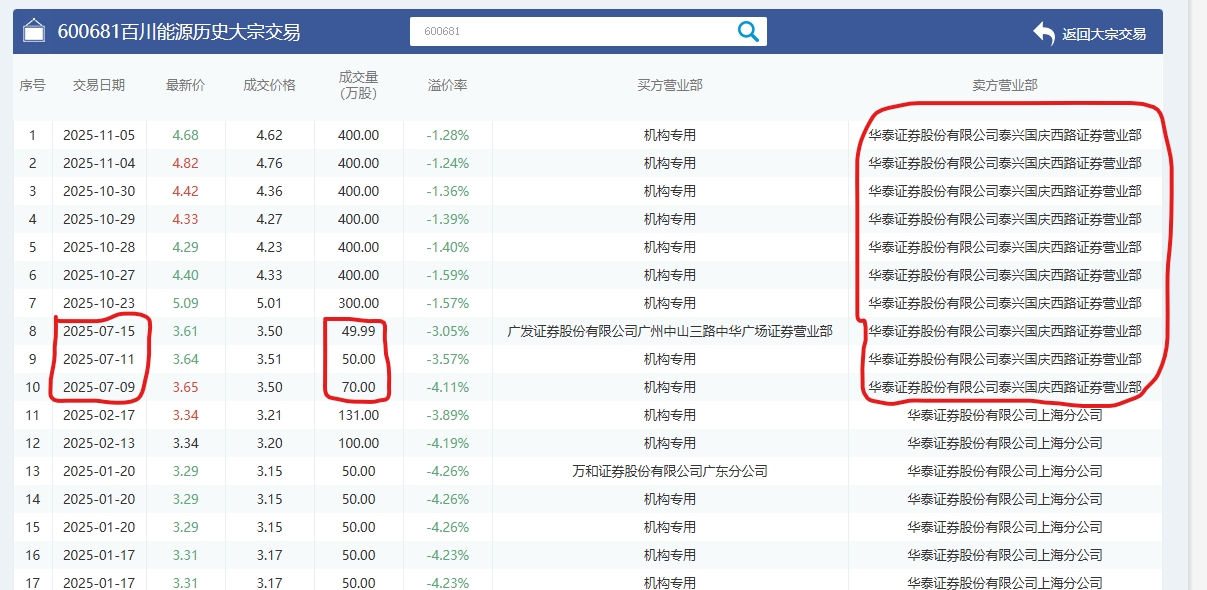Click the return arrow icon
The width and height of the screenshot is (1207, 590).
[x=1044, y=33]
